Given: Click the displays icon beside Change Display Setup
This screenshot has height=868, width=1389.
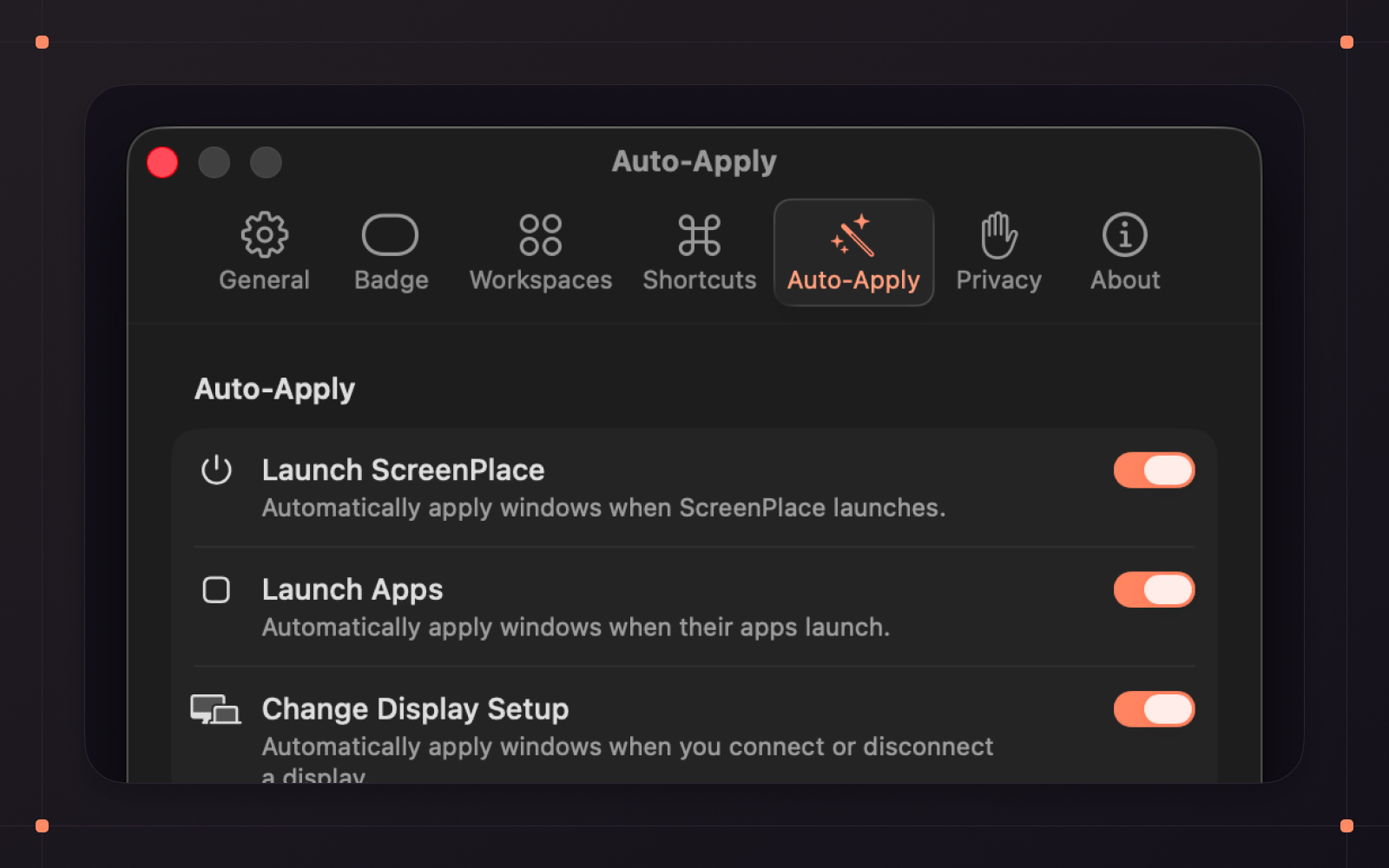Looking at the screenshot, I should pyautogui.click(x=215, y=709).
